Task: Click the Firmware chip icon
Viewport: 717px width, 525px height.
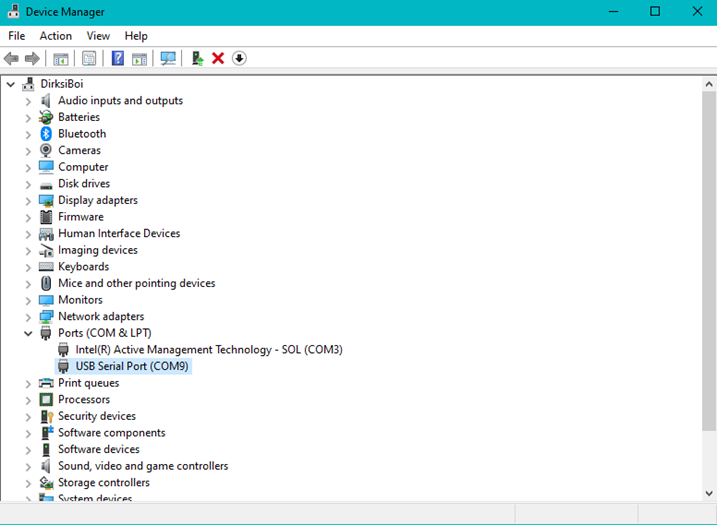Action: [46, 217]
